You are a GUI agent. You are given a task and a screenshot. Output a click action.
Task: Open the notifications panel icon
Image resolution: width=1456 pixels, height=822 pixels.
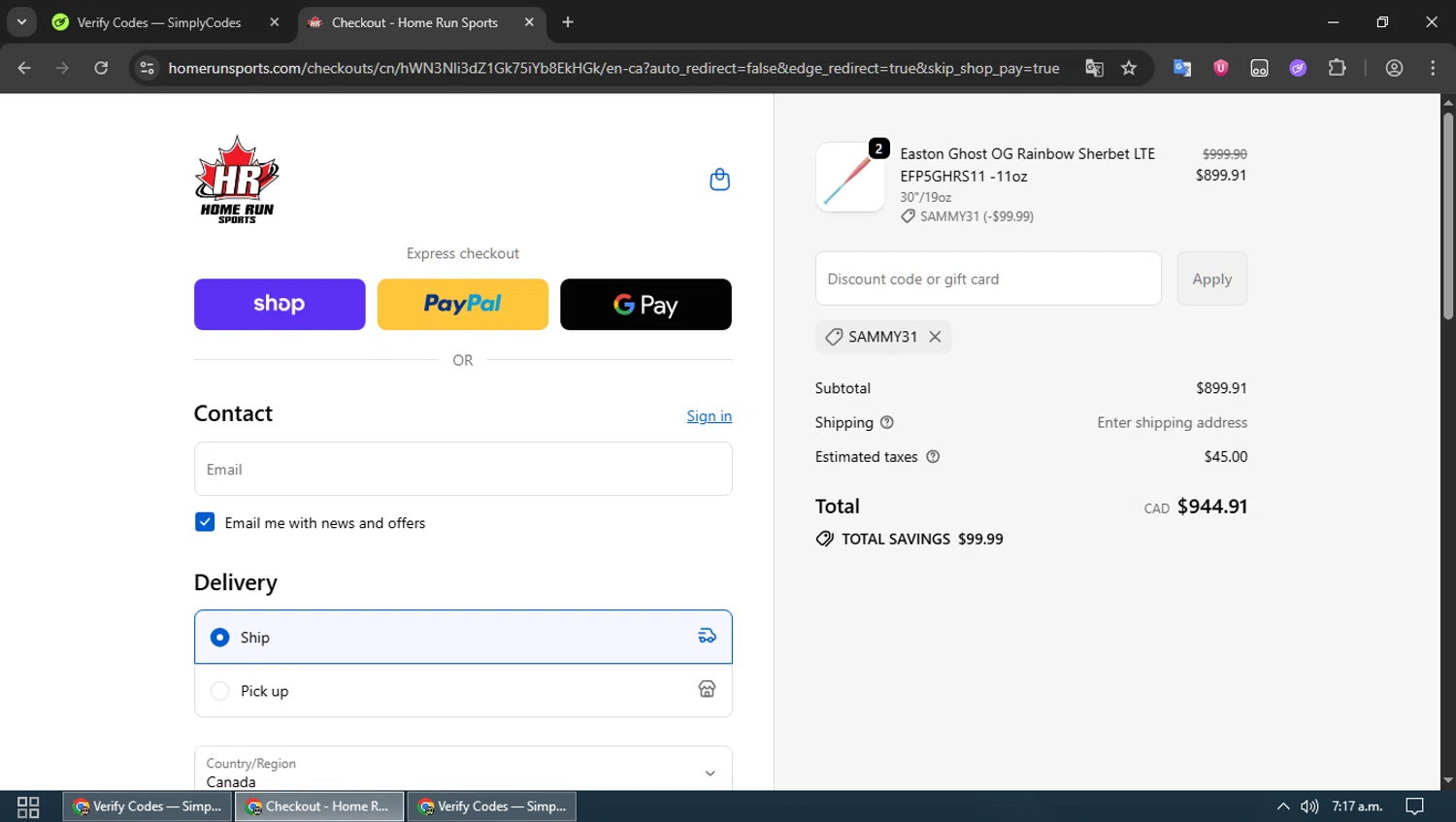point(1414,806)
